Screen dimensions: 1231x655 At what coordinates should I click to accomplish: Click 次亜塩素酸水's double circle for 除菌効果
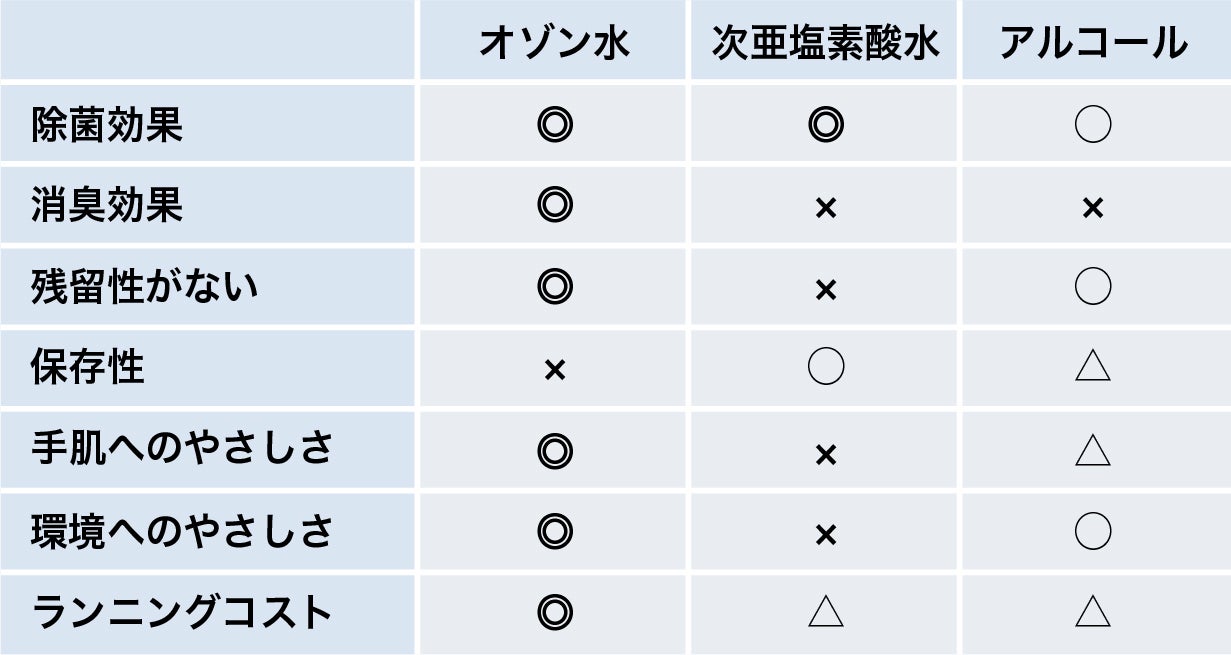coord(825,125)
